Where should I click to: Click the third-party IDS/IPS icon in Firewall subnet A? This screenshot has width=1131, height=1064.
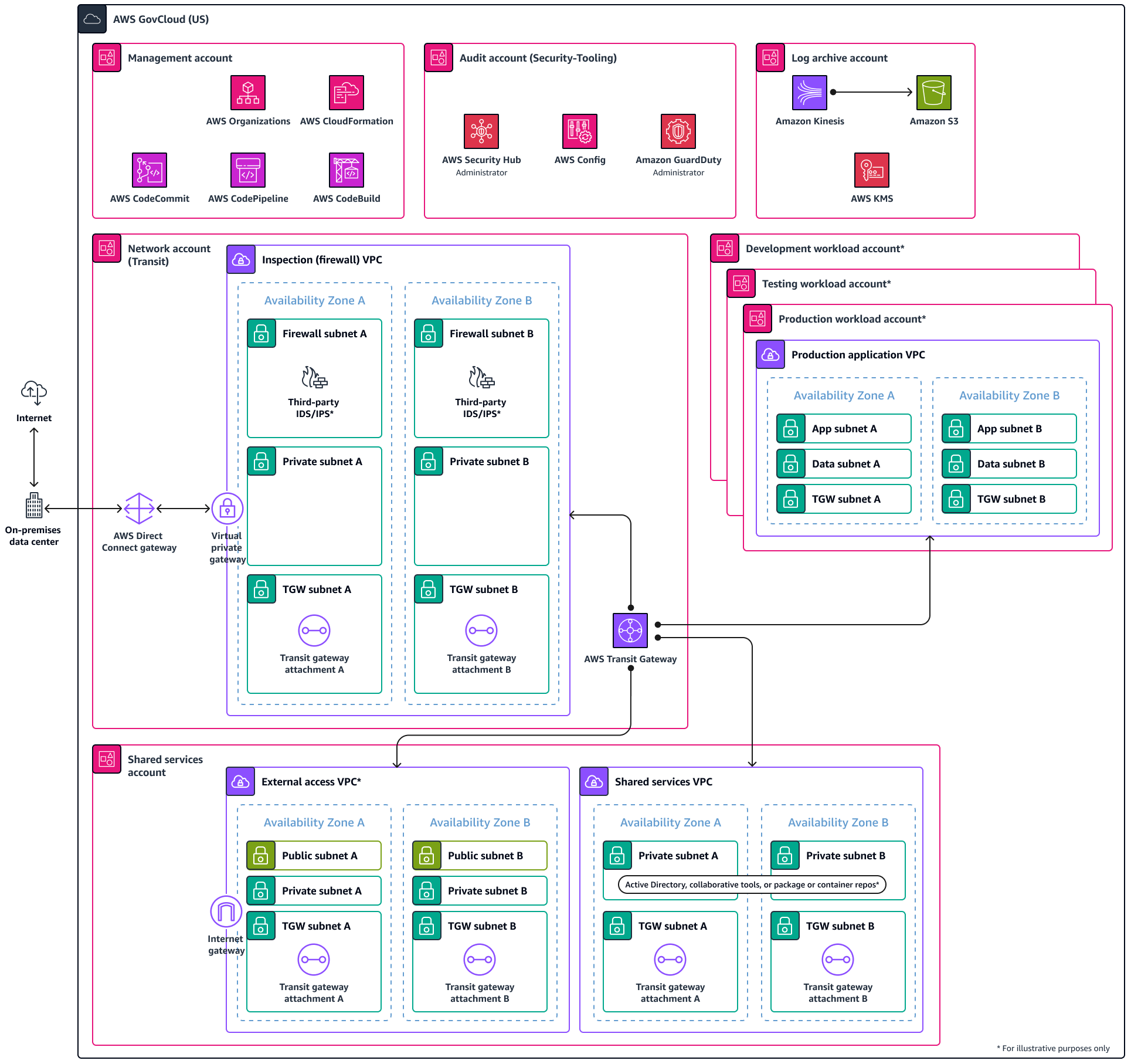(314, 378)
